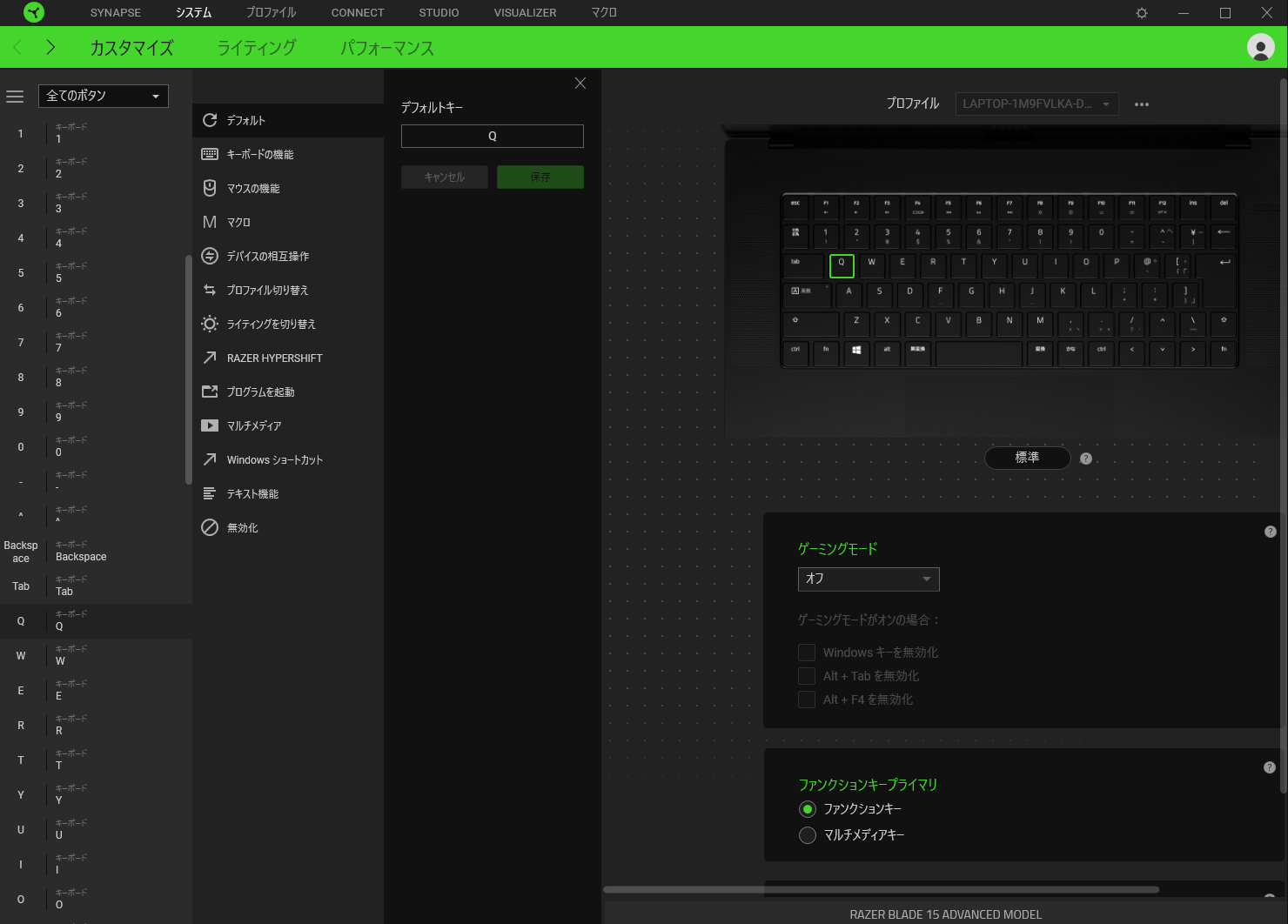Viewport: 1288px width, 924px height.
Task: Switch to the ライティング tab
Action: pos(257,48)
